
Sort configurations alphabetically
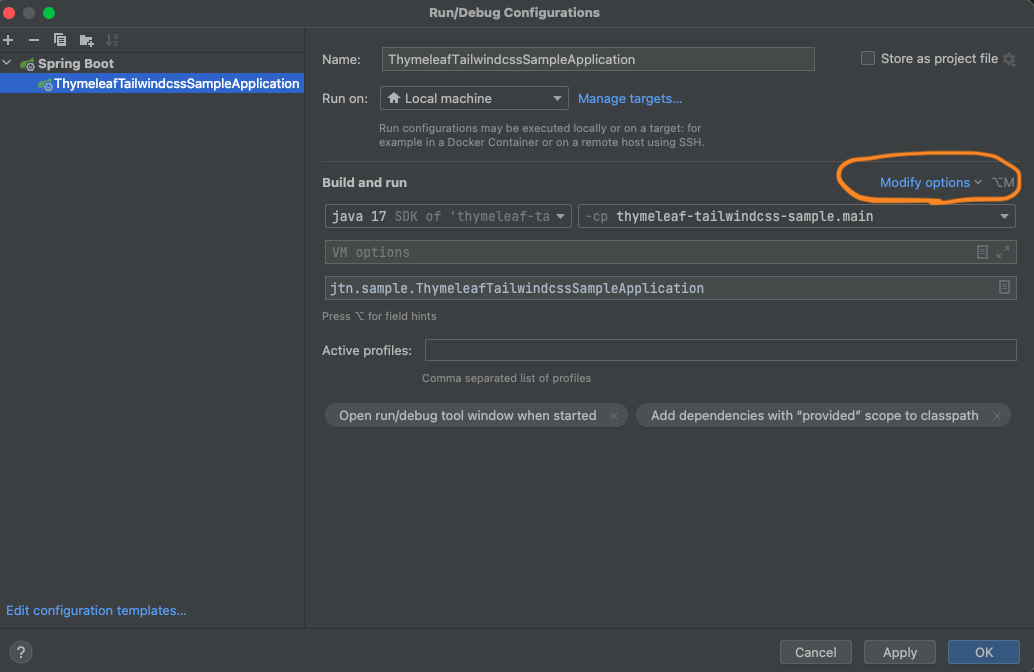(x=112, y=40)
